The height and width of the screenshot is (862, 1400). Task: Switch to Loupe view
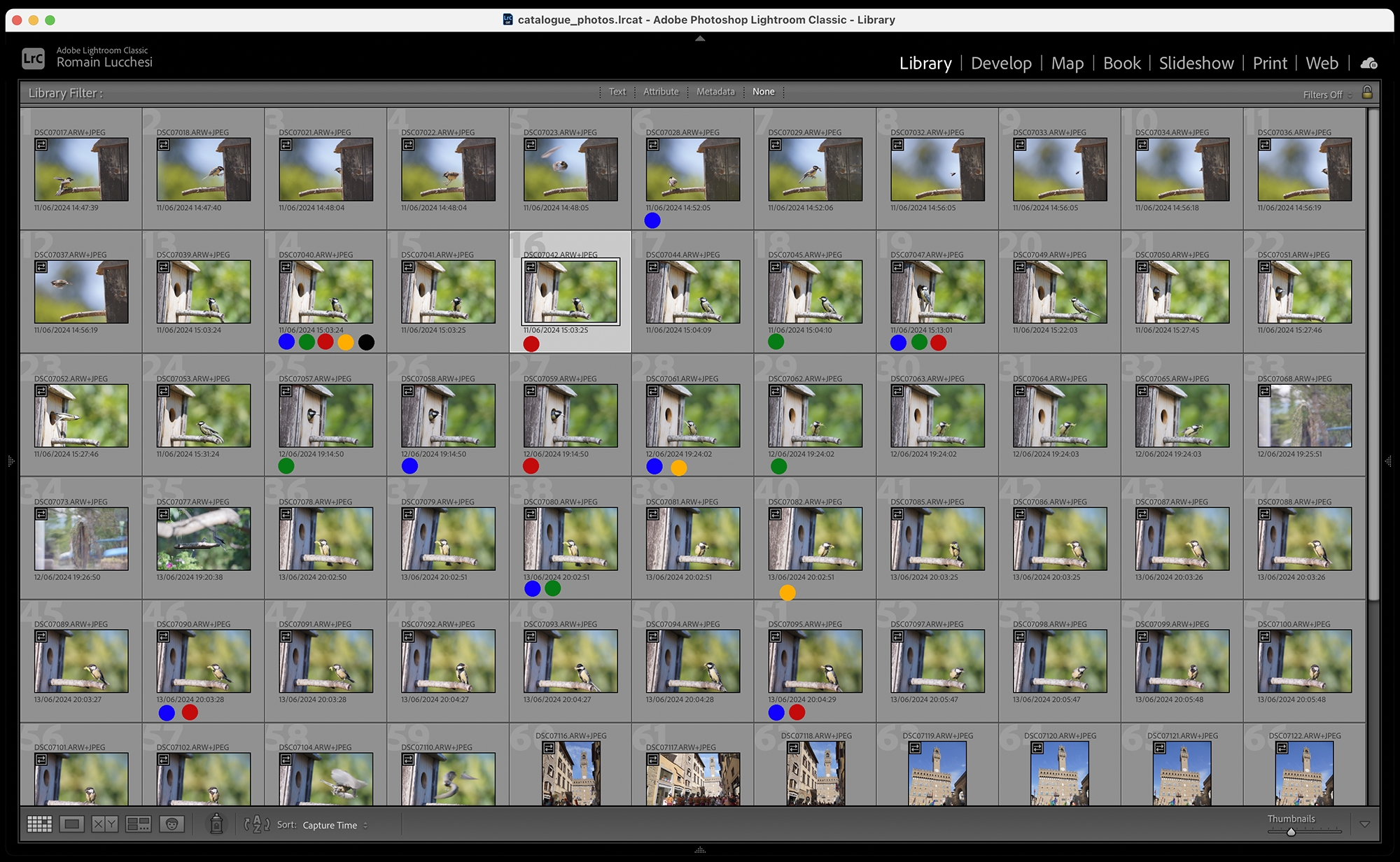click(71, 824)
